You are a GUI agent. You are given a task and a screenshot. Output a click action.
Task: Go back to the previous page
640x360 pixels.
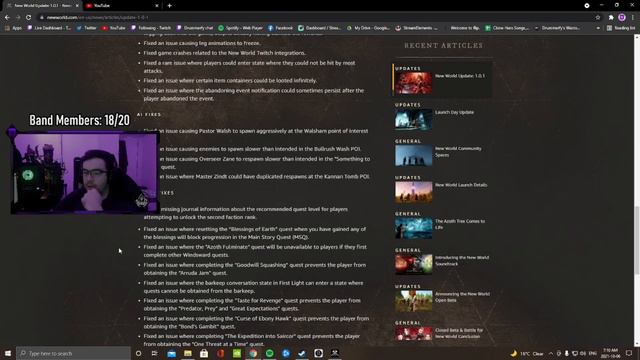pos(7,18)
